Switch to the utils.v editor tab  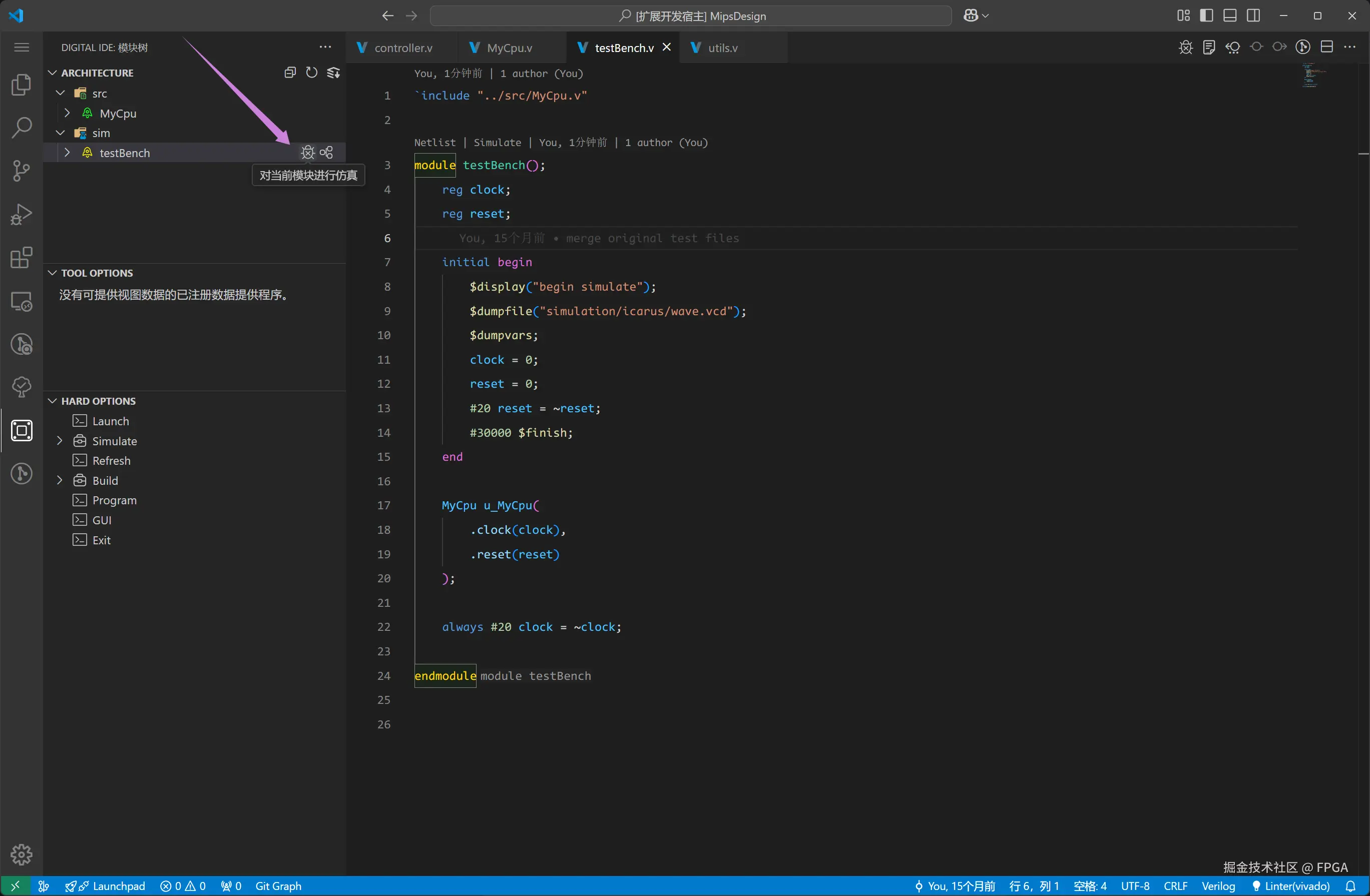[x=722, y=48]
